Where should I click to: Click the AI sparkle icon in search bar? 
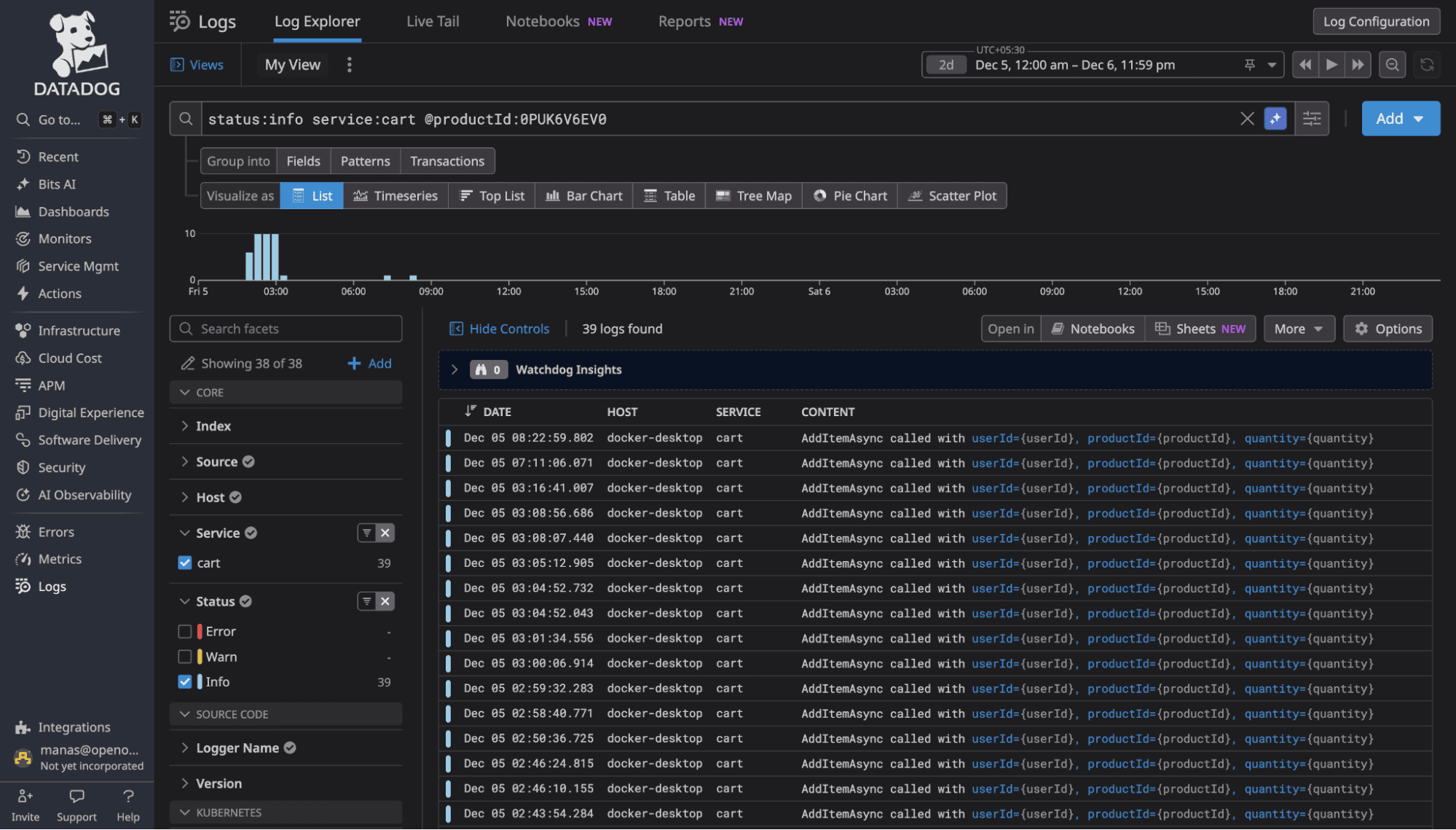coord(1275,118)
